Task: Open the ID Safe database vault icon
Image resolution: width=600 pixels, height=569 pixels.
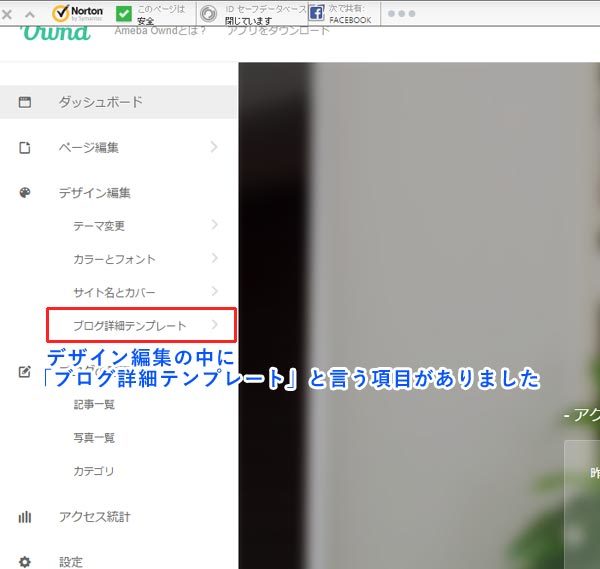Action: click(209, 14)
